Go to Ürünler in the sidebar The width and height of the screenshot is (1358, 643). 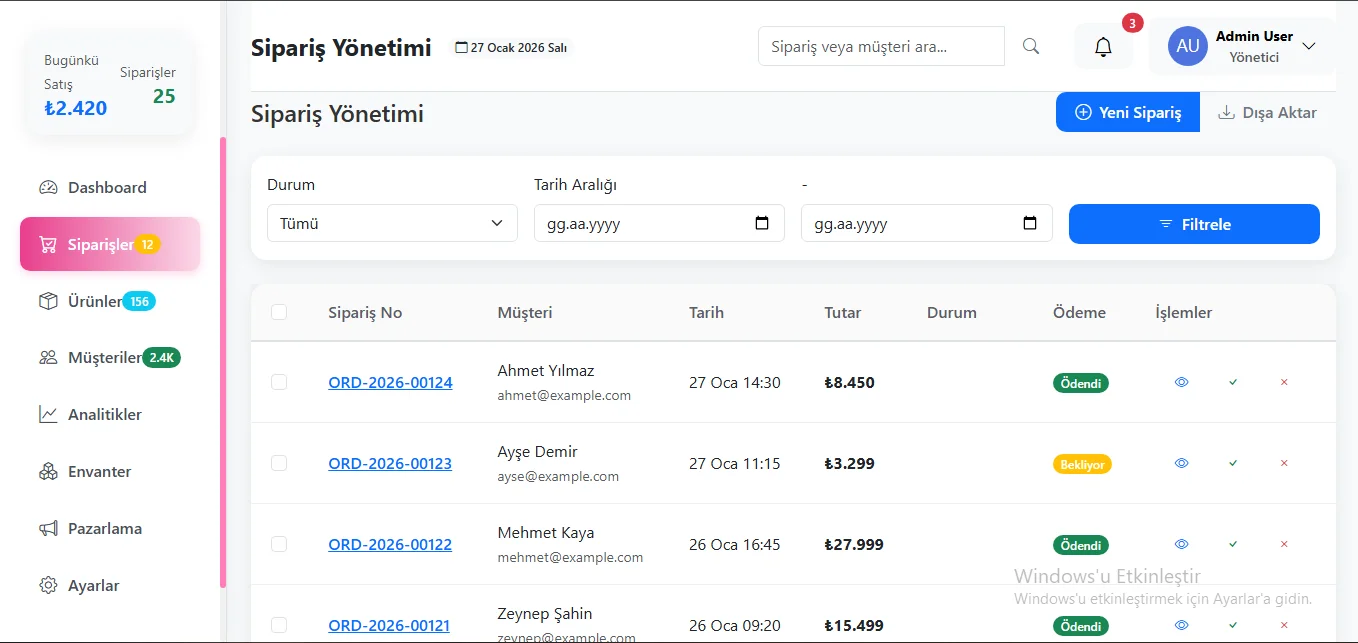click(x=95, y=301)
